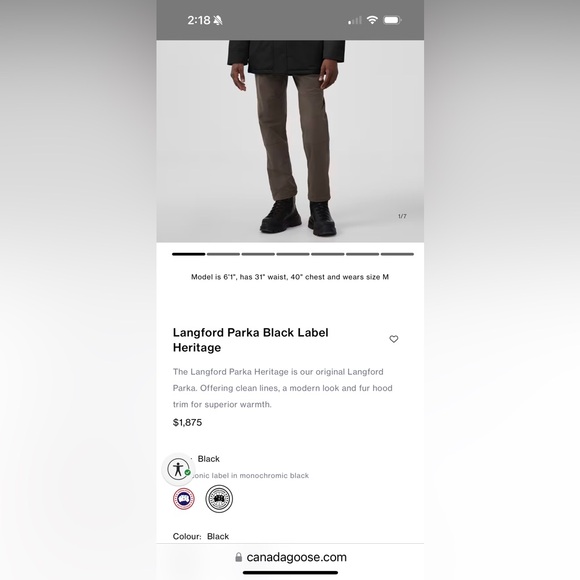The image size is (580, 580).
Task: Jump to the last image indicator bar
Action: click(397, 254)
